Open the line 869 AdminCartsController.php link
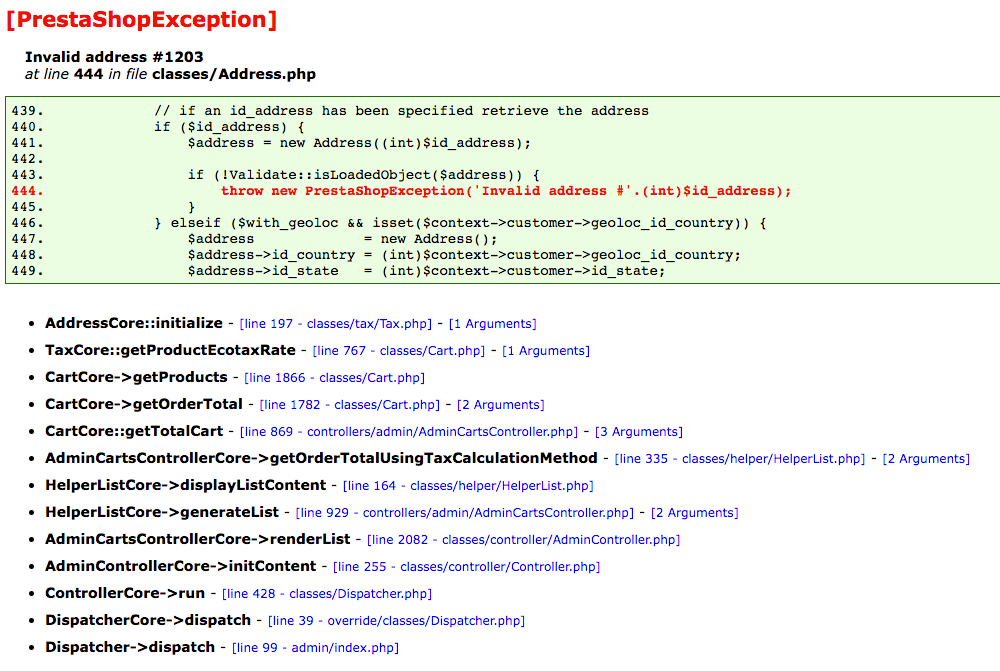 point(409,432)
